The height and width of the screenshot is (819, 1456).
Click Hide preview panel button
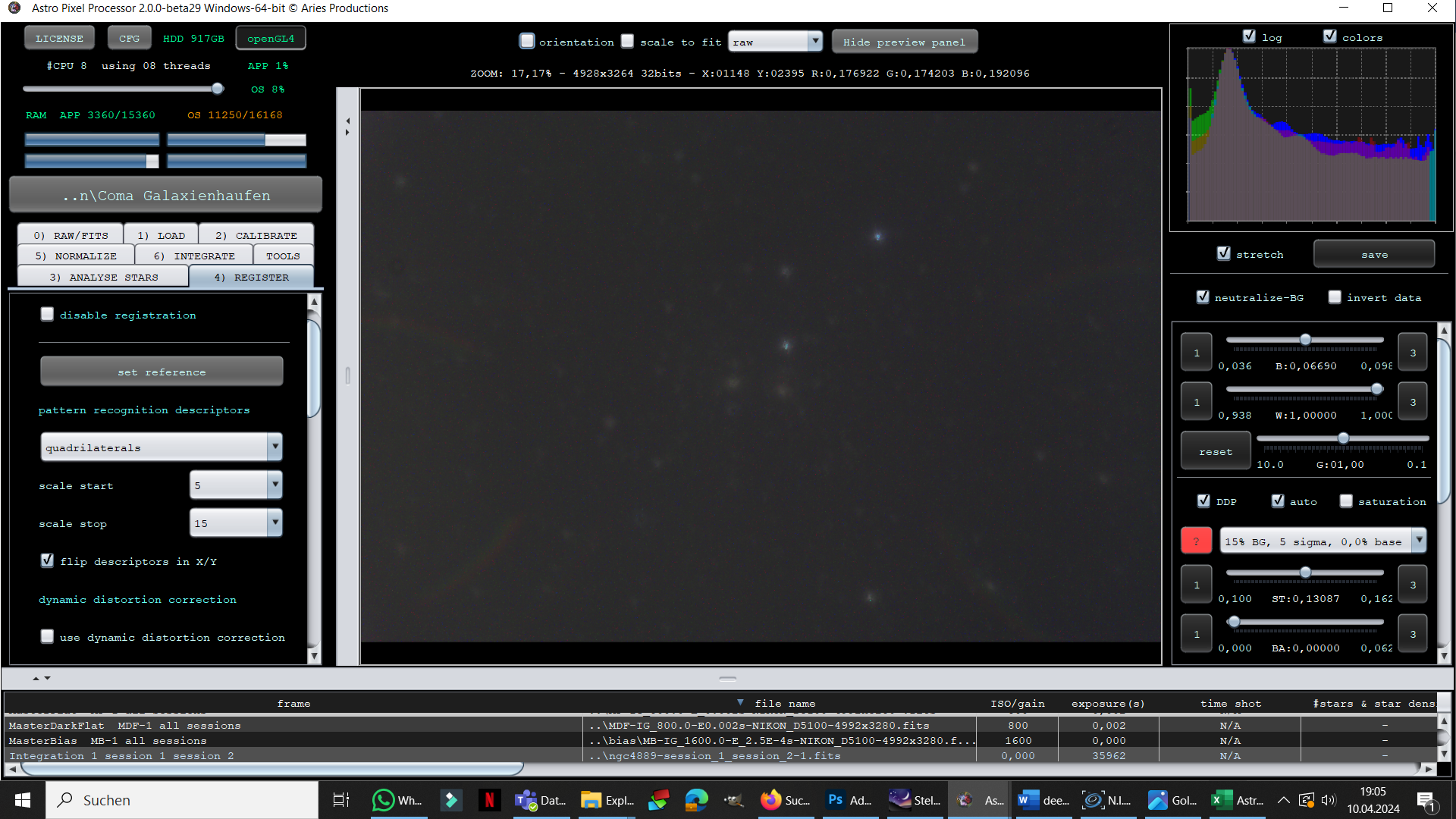(x=904, y=42)
